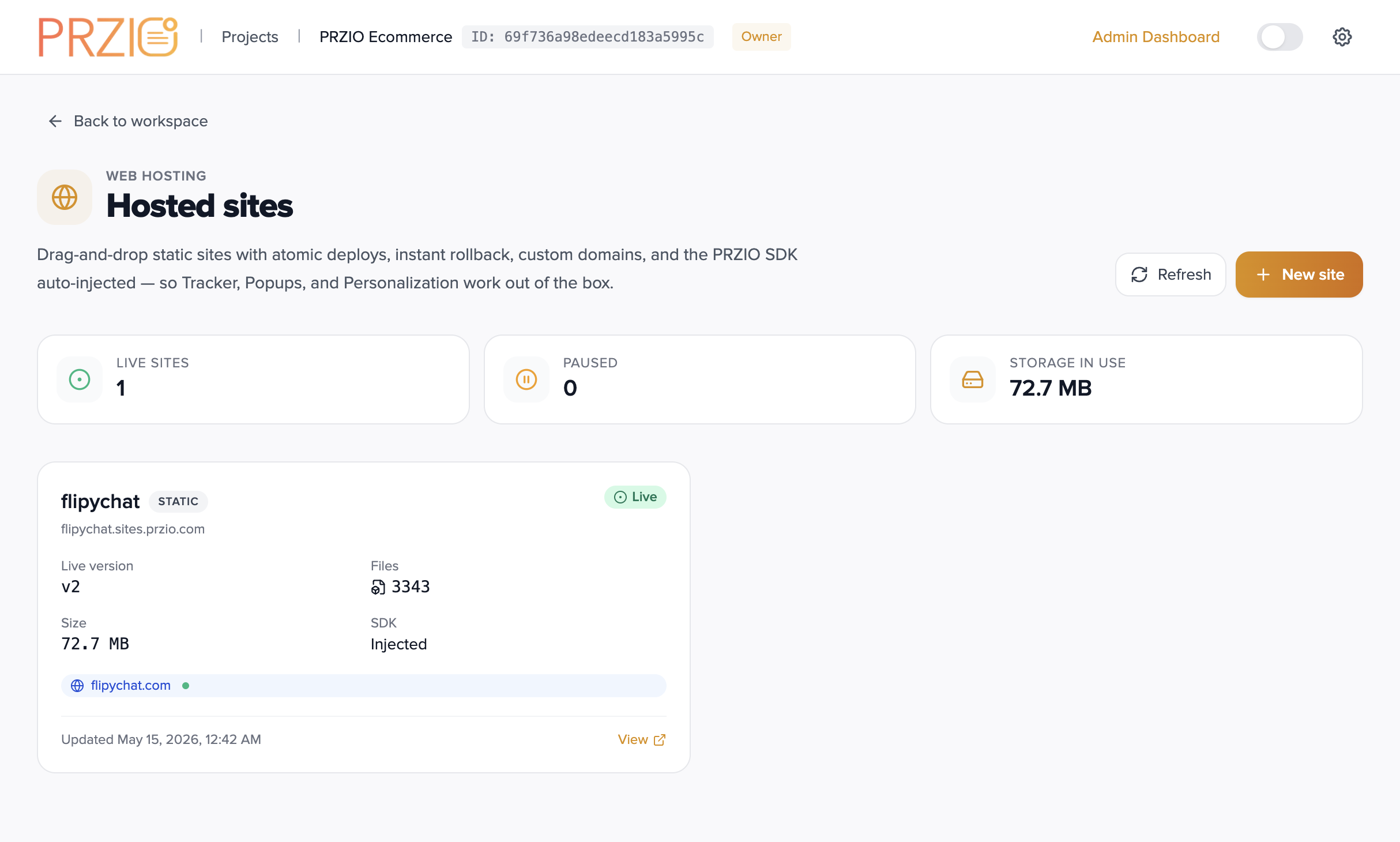
Task: Click the Refresh button
Action: (x=1171, y=275)
